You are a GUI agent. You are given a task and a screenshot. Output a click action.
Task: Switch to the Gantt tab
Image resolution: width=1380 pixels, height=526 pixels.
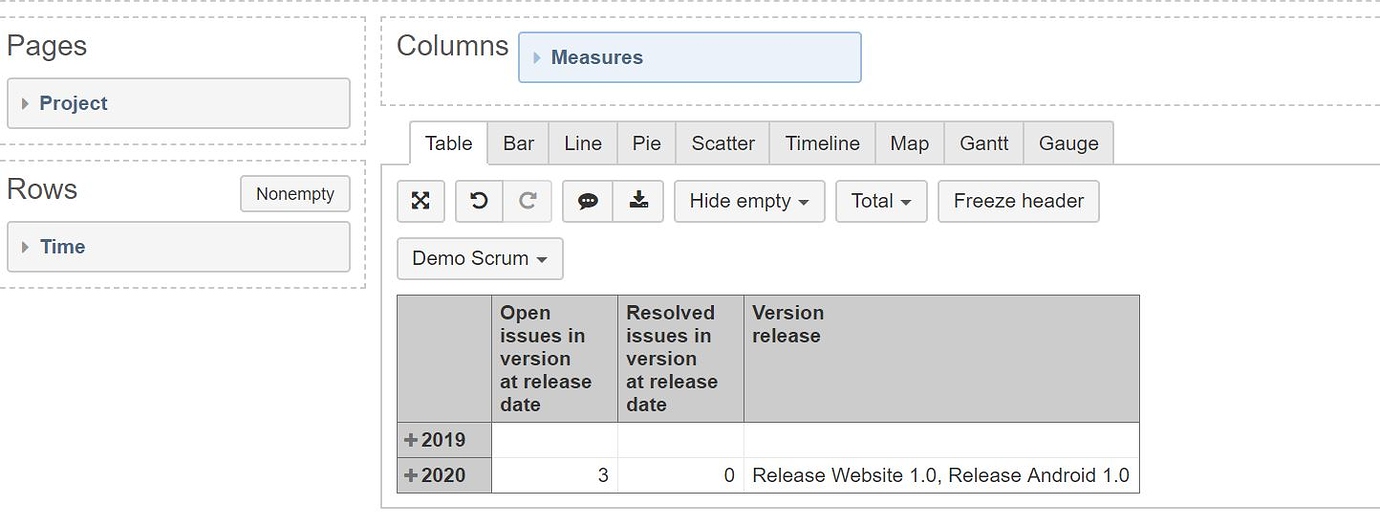coord(984,144)
